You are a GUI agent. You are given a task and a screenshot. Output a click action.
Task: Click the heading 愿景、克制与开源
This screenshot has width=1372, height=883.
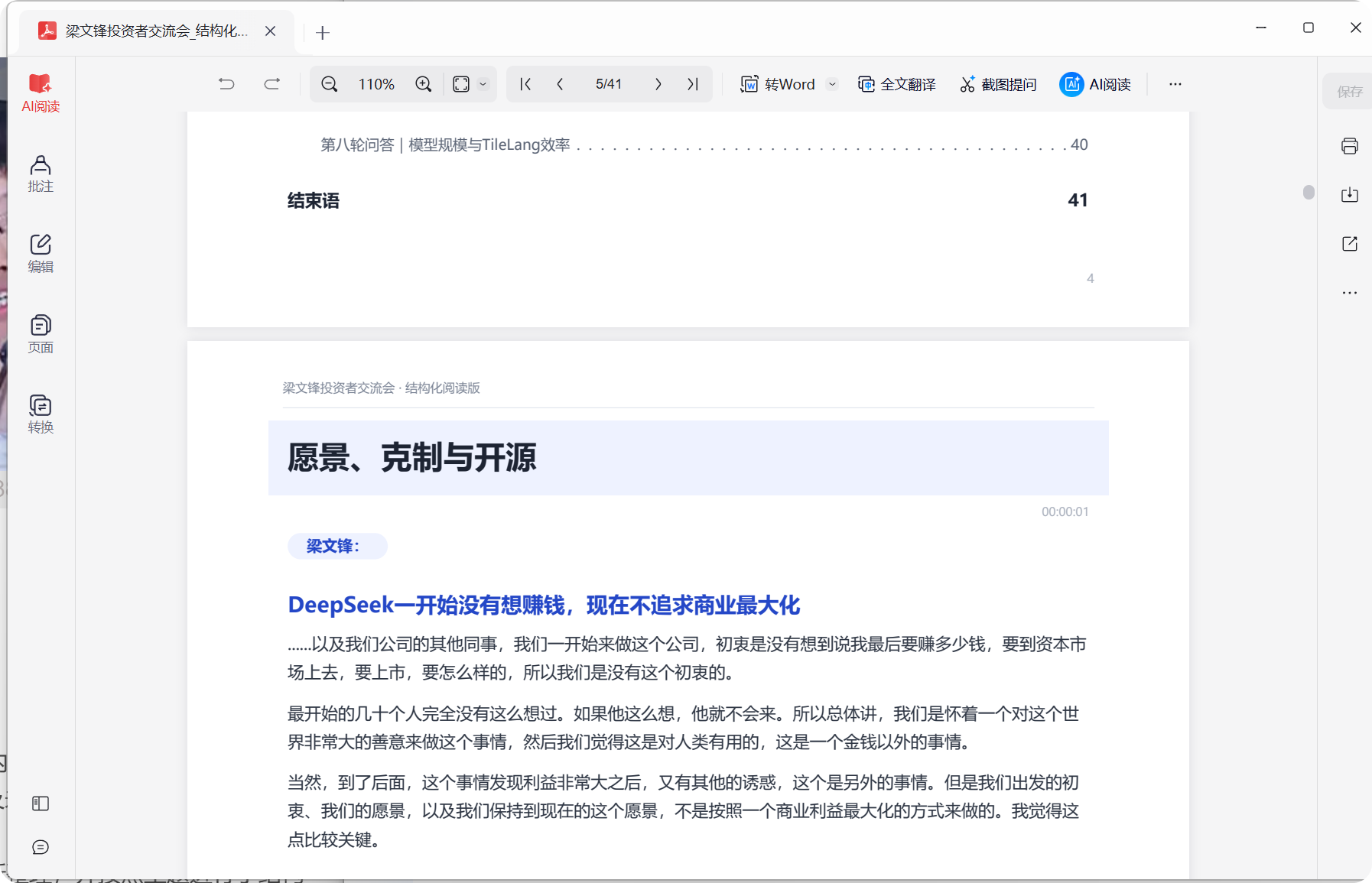click(x=411, y=458)
